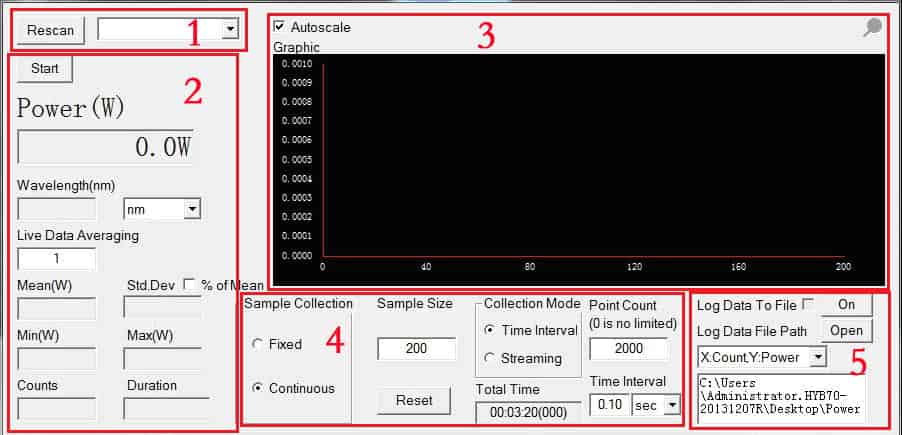Open the device dropdown next to Rescan

click(x=231, y=30)
